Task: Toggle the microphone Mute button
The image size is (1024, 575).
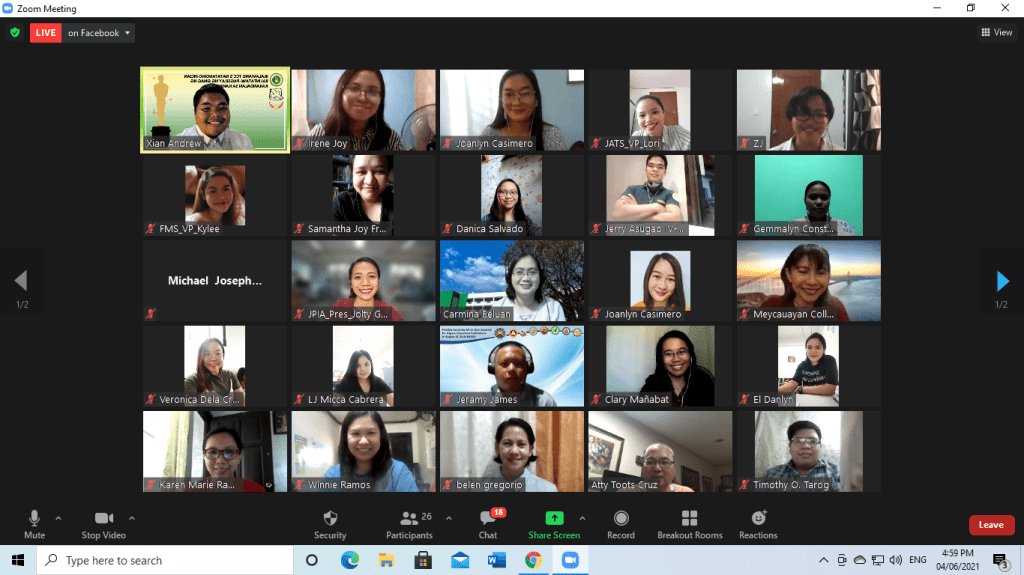Action: (34, 525)
